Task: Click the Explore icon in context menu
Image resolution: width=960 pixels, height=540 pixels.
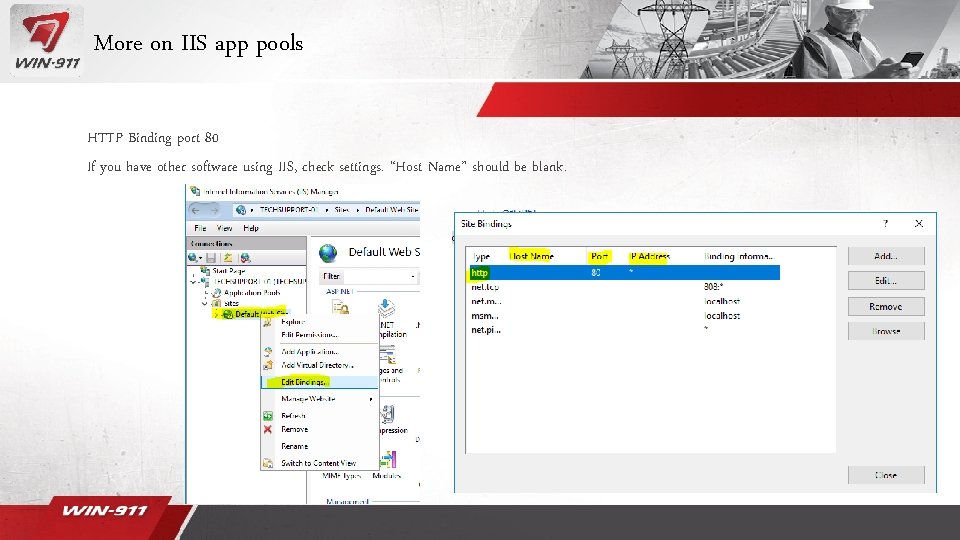Action: point(268,321)
